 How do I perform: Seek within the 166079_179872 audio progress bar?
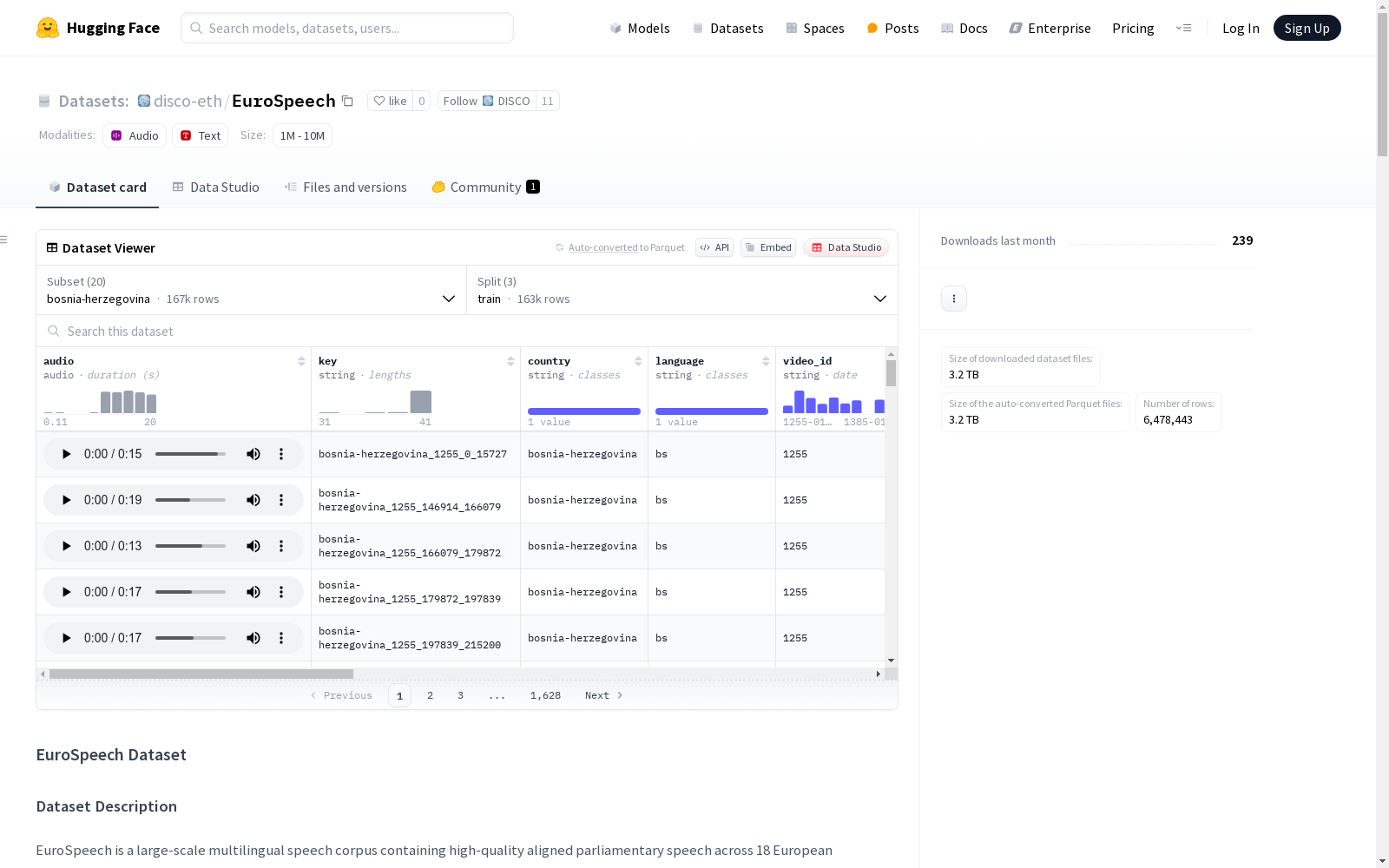pos(190,546)
